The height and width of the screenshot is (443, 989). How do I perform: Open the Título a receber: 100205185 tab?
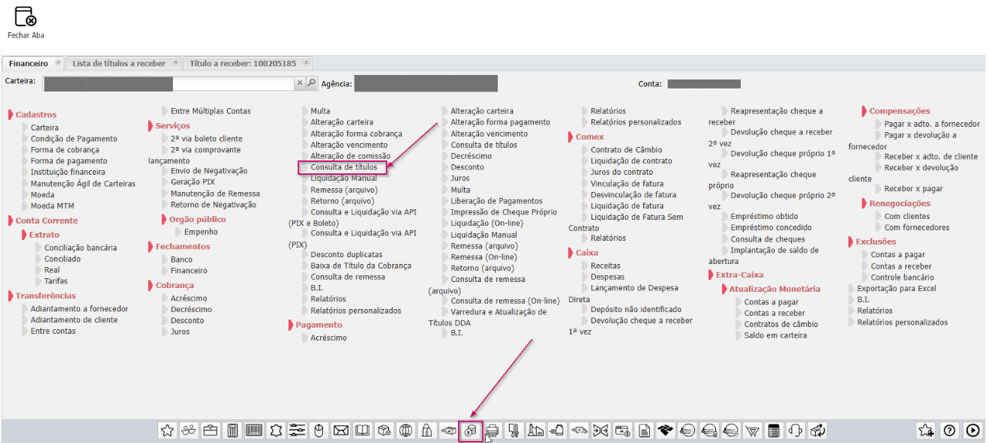242,63
